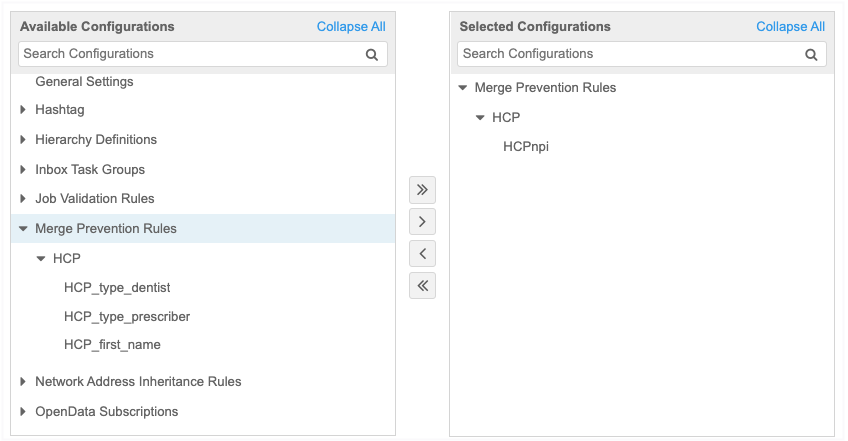
Task: Click the move selected right arrow button
Action: (x=422, y=221)
